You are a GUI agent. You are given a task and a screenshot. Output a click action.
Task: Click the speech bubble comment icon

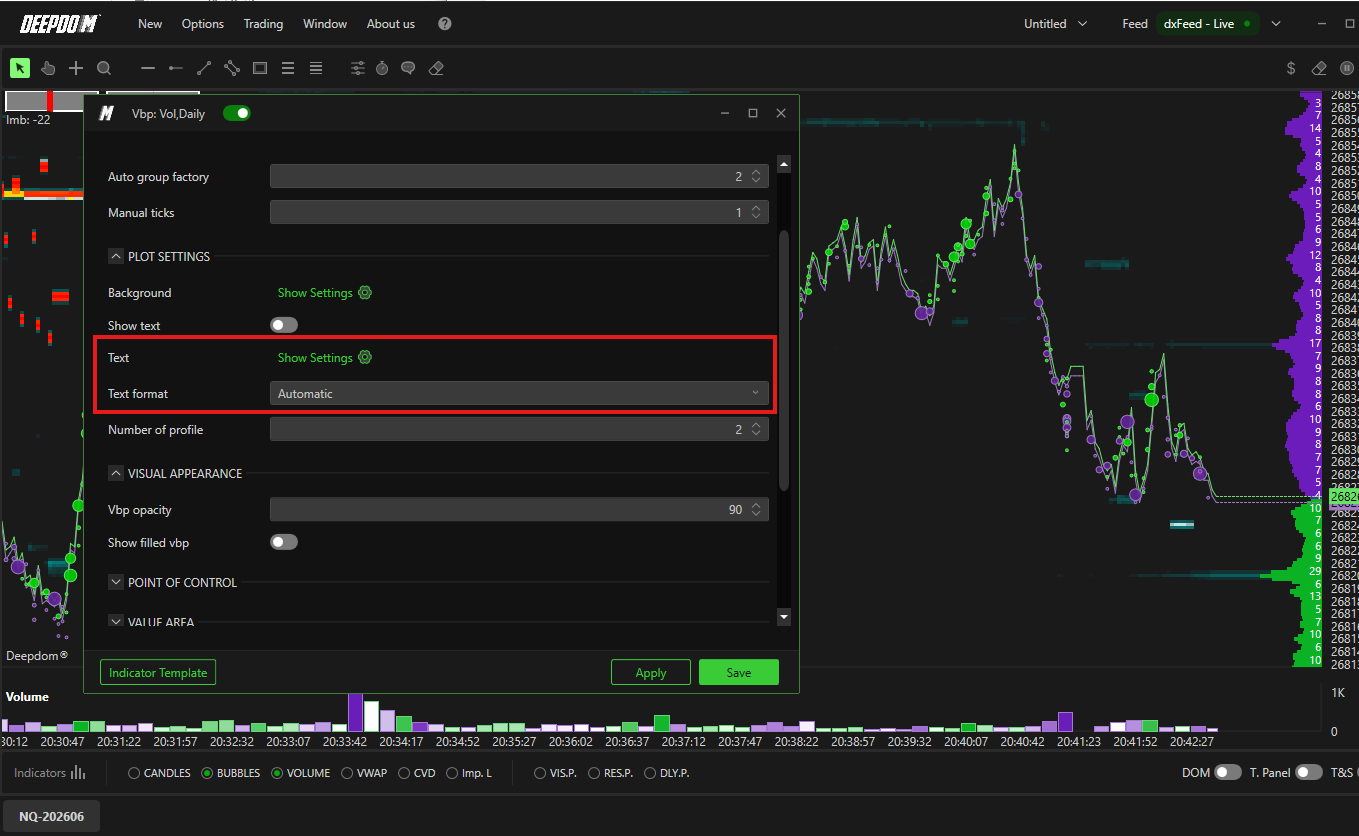pos(408,68)
